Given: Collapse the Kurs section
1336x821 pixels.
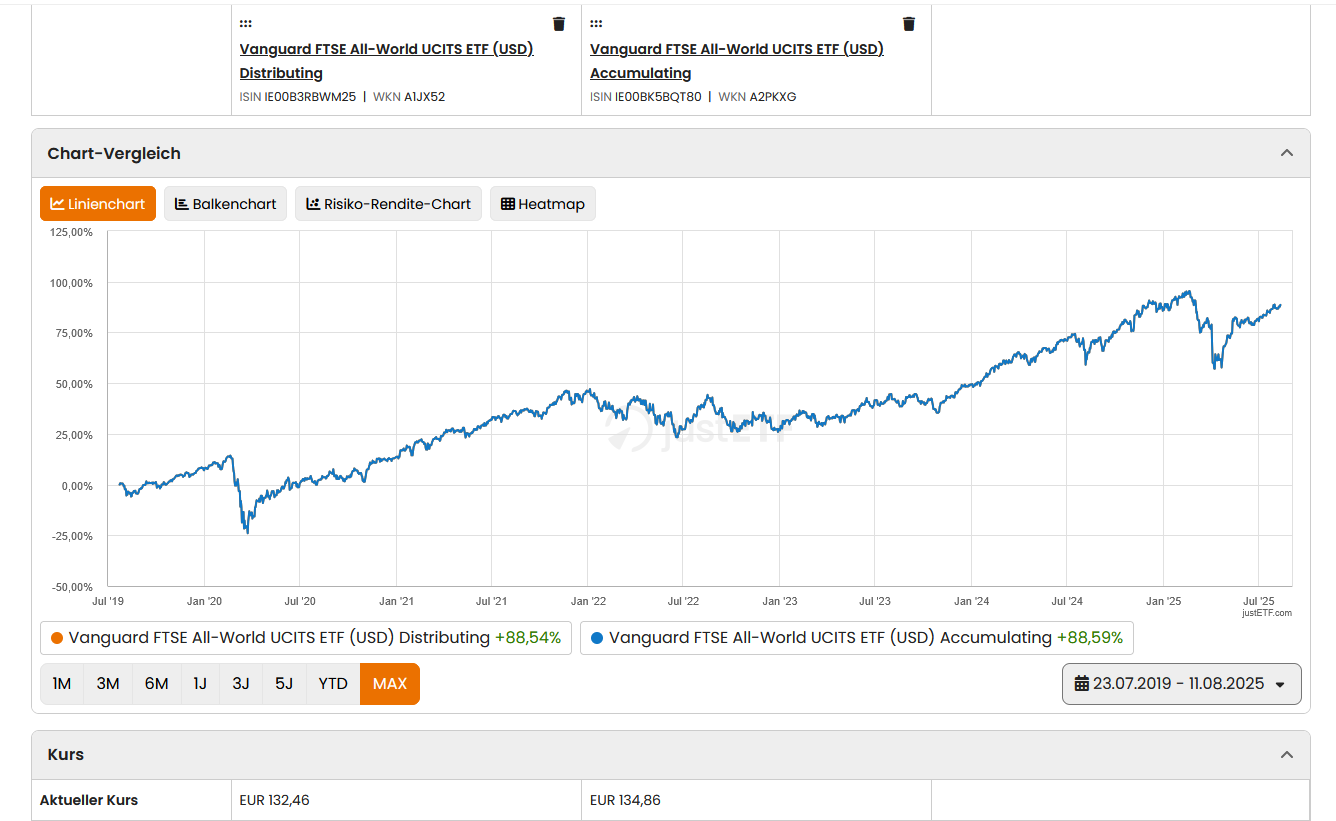Looking at the screenshot, I should point(1286,755).
